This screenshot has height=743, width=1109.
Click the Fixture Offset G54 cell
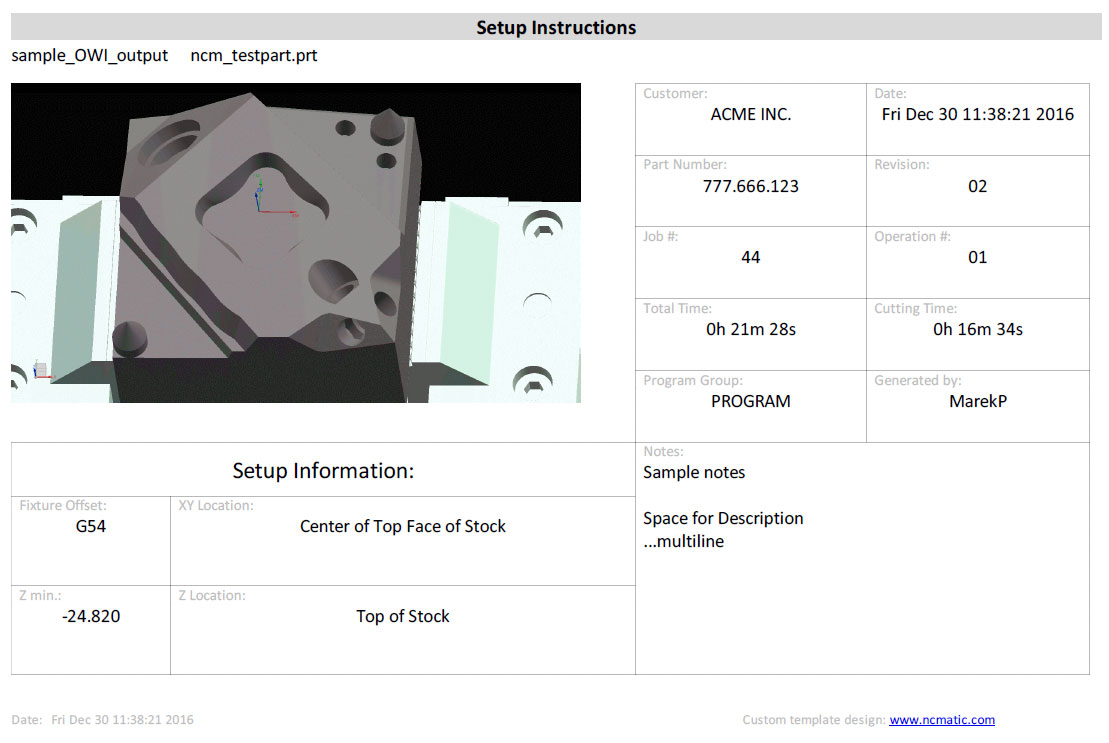coord(91,541)
